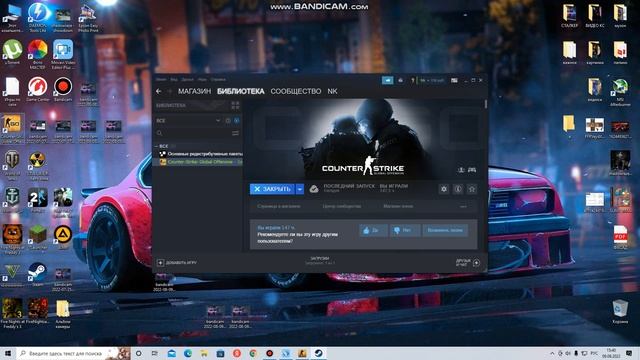Open the envelope notifications icon in Steam header
The width and height of the screenshot is (640, 360).
400,80
